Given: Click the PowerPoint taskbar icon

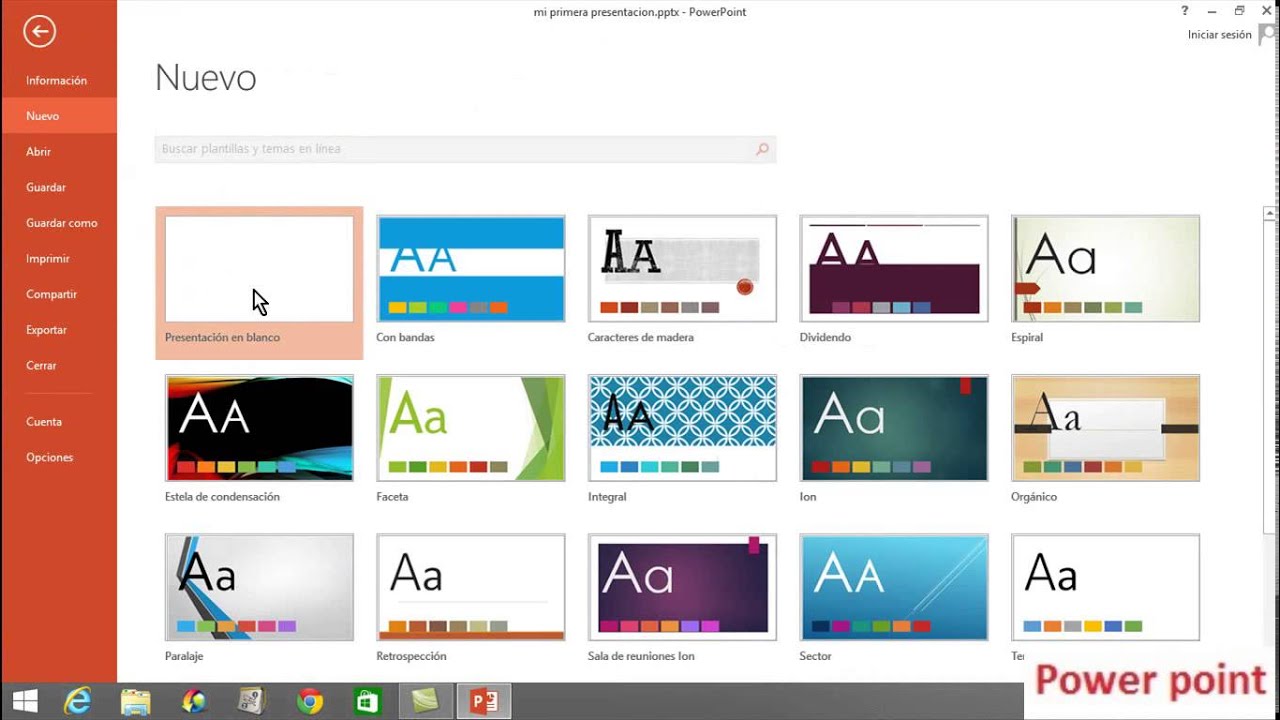Looking at the screenshot, I should tap(484, 701).
